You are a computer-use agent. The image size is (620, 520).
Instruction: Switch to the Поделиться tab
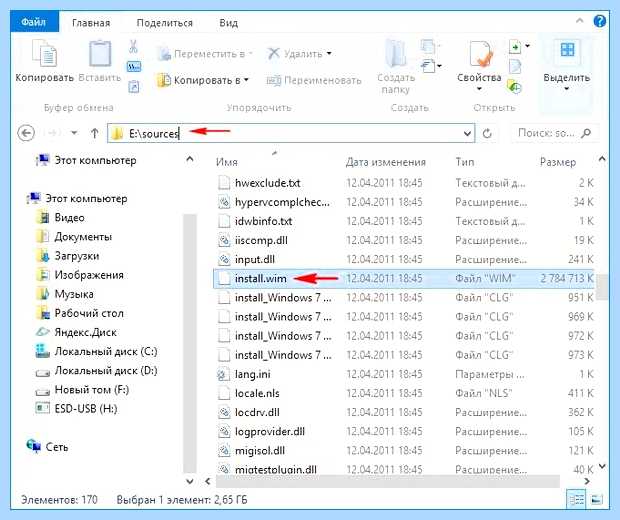(x=164, y=23)
